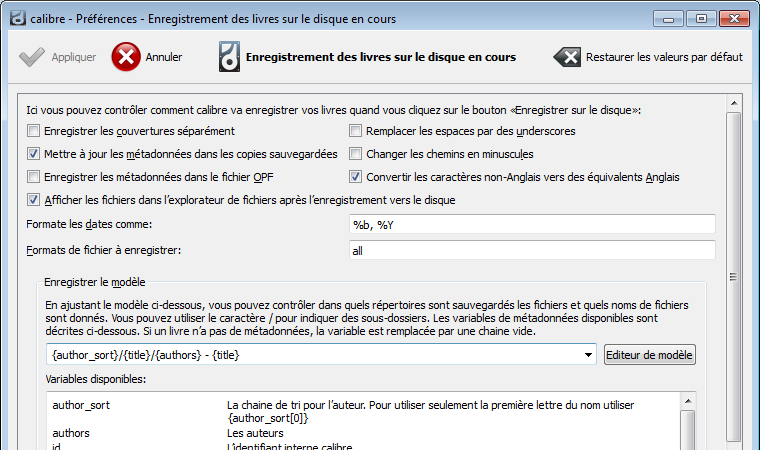Click the 'Variables disponibles:' label
This screenshot has height=450, width=760.
click(x=95, y=379)
